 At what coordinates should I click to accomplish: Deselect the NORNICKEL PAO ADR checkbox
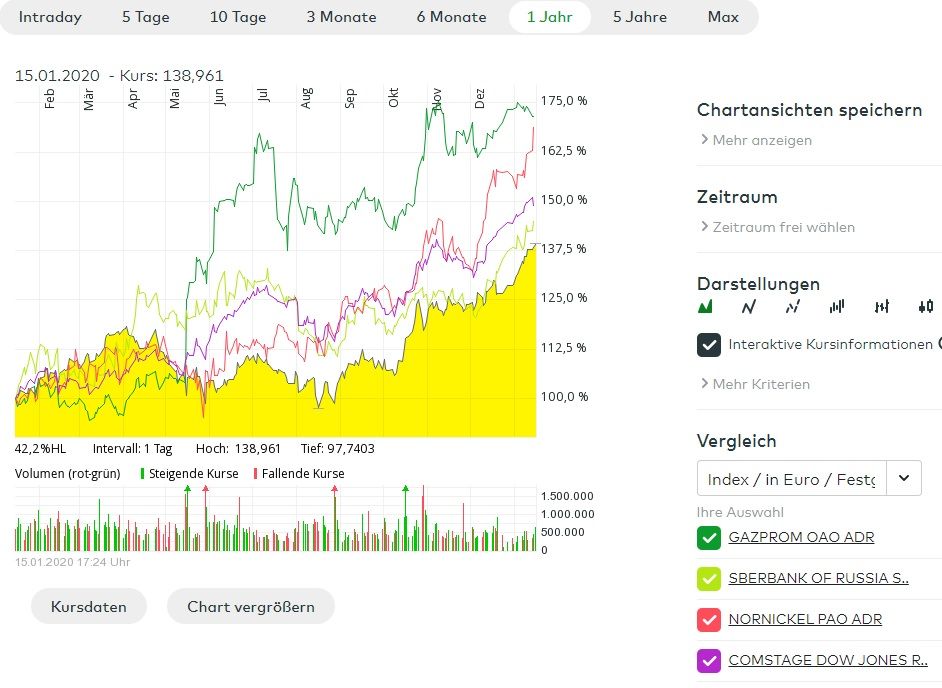708,620
